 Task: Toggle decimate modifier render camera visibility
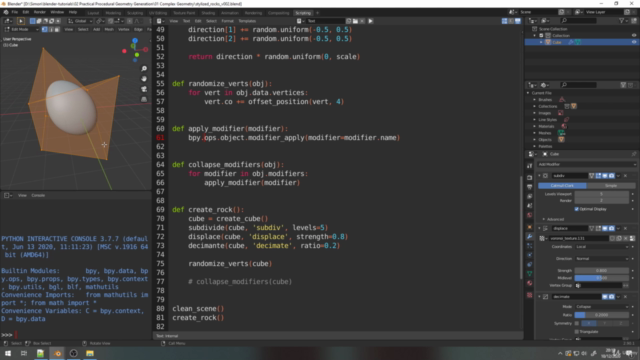[611, 297]
